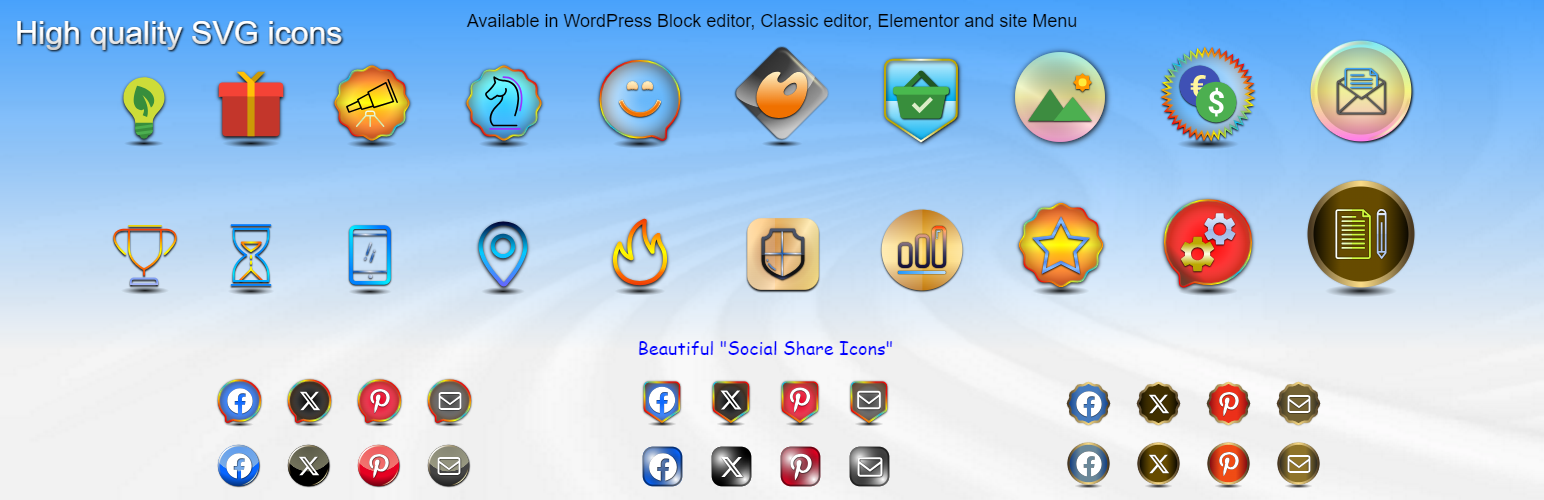Click the euro and dollar currency icon
Image resolution: width=1544 pixels, height=500 pixels.
(1208, 97)
